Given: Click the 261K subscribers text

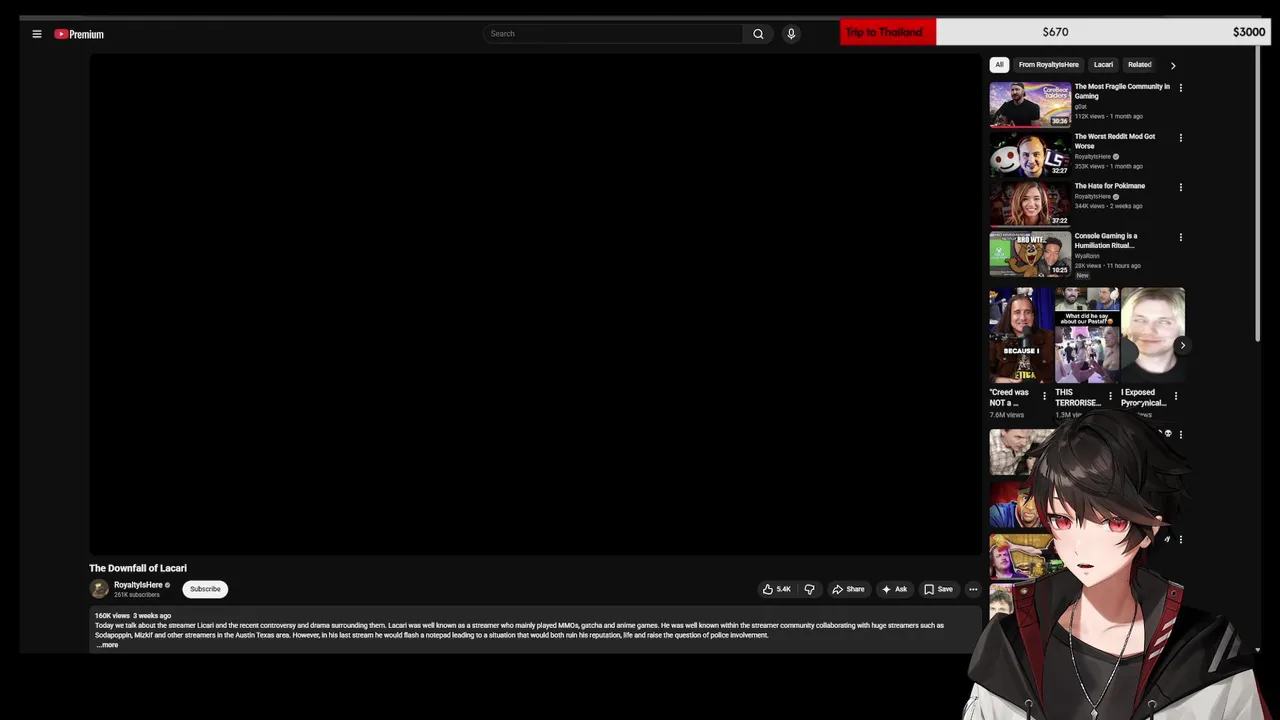Looking at the screenshot, I should tap(137, 595).
